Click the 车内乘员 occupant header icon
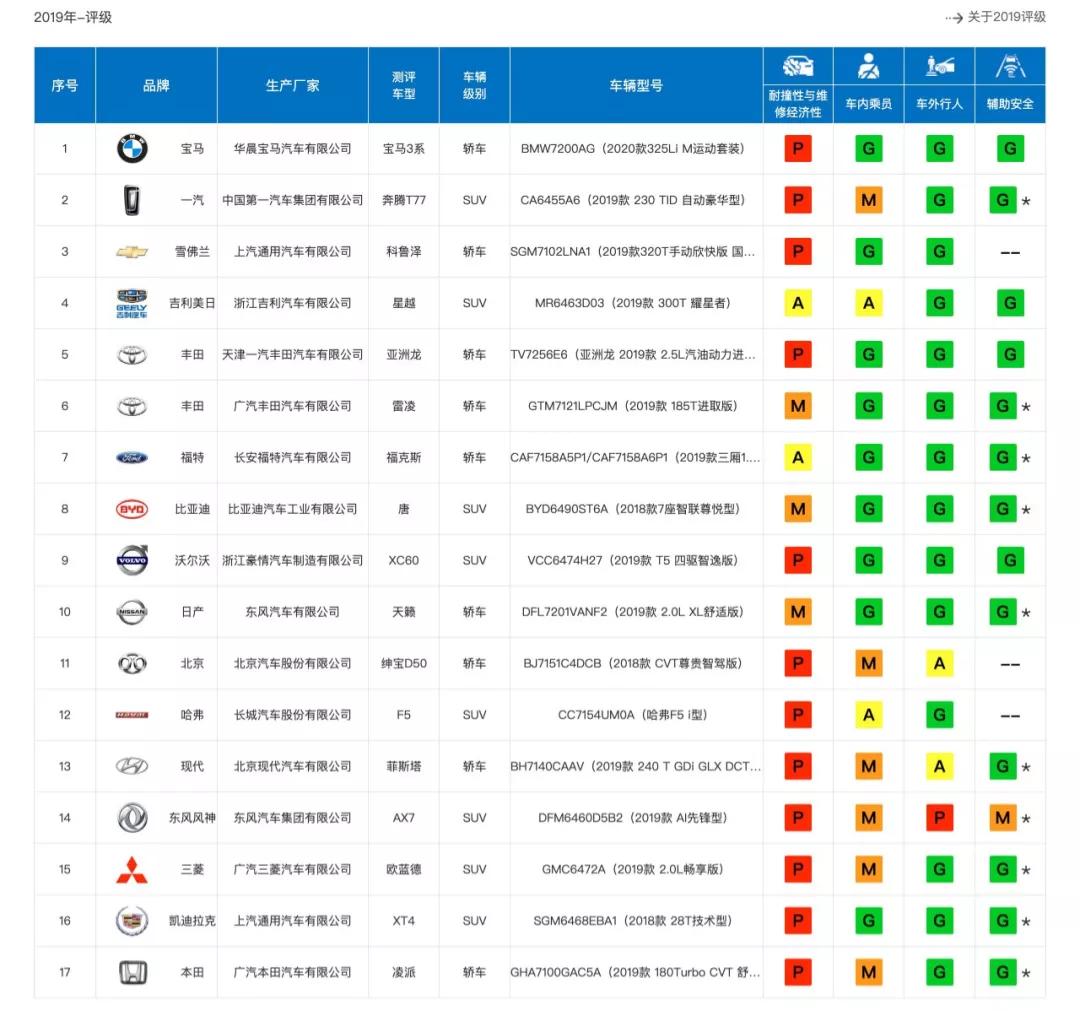 [869, 66]
